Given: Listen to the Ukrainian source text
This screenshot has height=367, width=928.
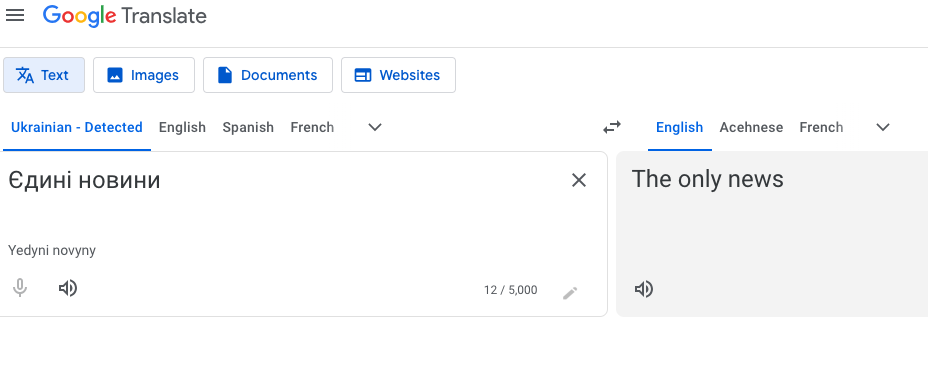Looking at the screenshot, I should coord(68,288).
